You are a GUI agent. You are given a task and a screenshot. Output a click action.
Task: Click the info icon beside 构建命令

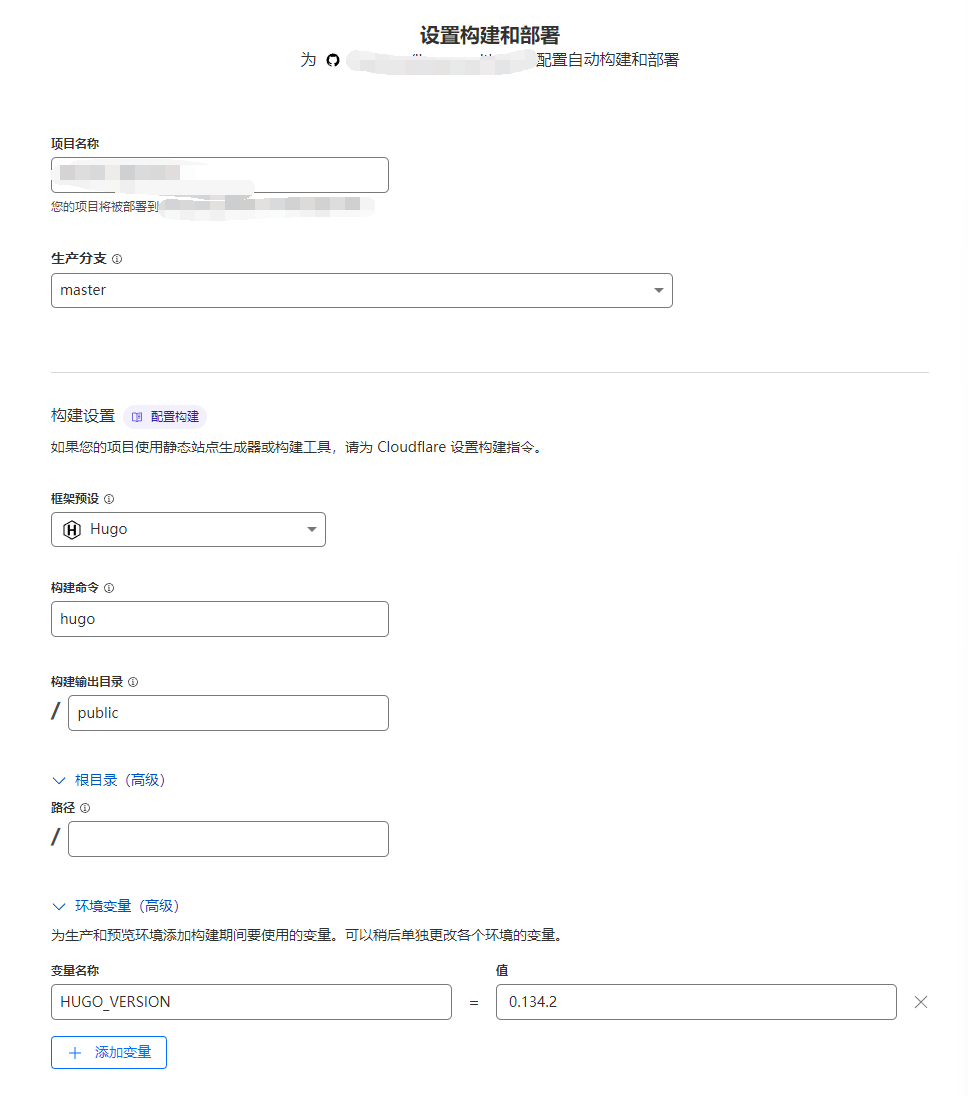(x=110, y=587)
